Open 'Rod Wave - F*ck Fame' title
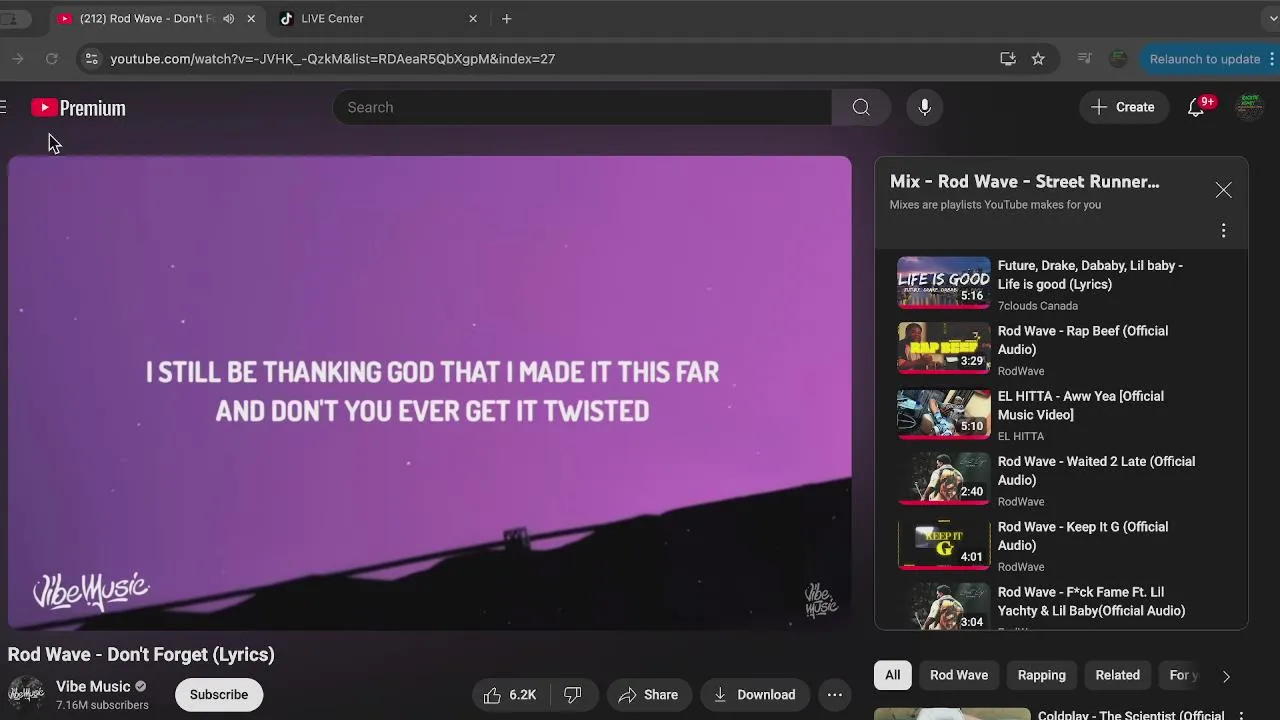The width and height of the screenshot is (1280, 720). [1091, 601]
